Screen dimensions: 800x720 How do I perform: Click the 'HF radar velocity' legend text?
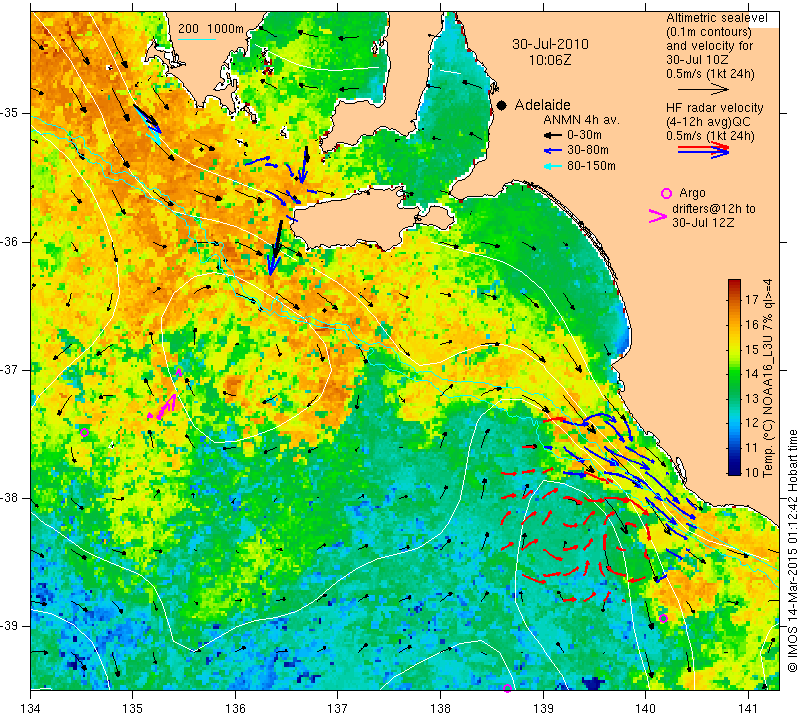pyautogui.click(x=714, y=108)
